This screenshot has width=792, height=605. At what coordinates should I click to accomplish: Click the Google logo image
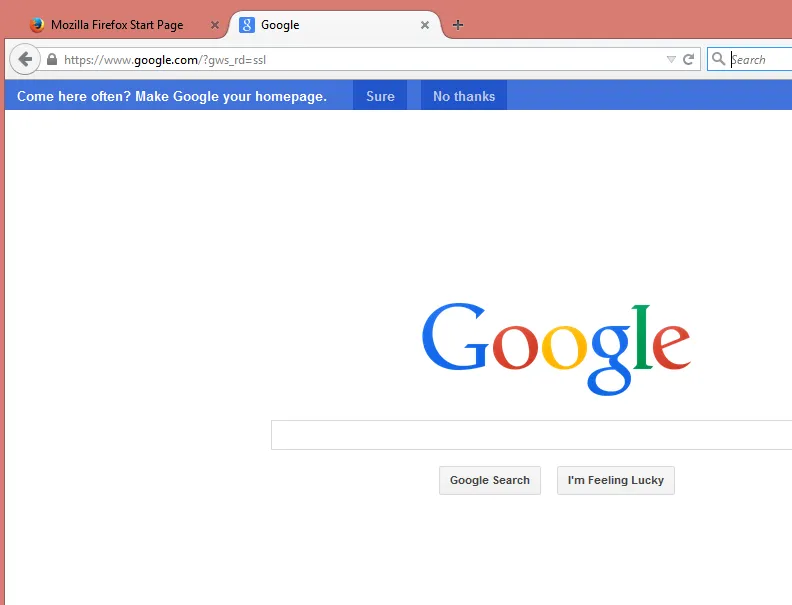tap(556, 349)
